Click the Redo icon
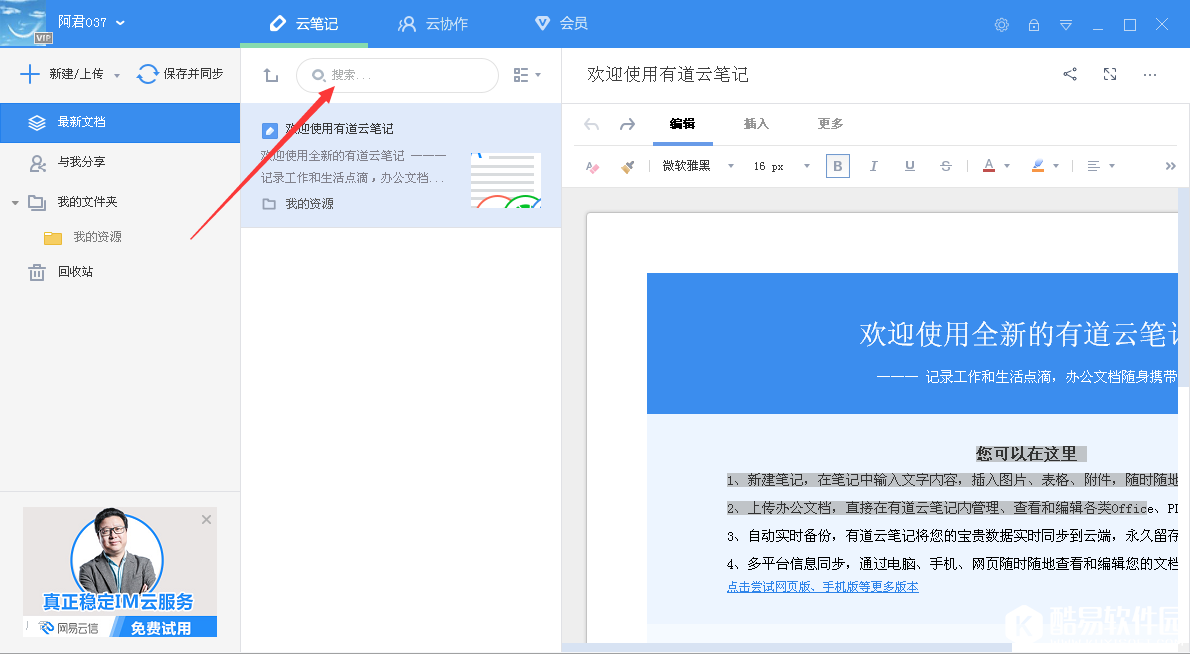The width and height of the screenshot is (1190, 654). (627, 125)
